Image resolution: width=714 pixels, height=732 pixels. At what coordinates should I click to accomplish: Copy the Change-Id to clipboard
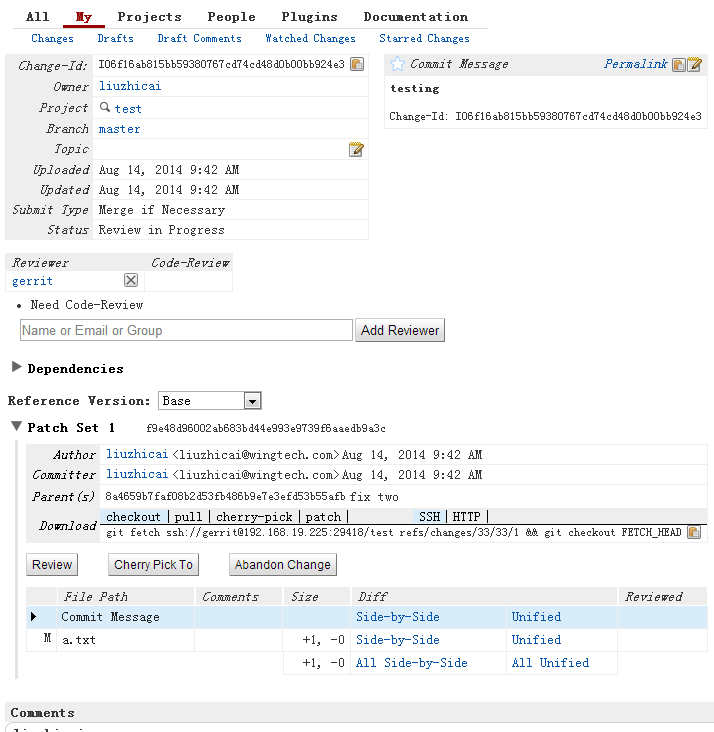tap(357, 65)
